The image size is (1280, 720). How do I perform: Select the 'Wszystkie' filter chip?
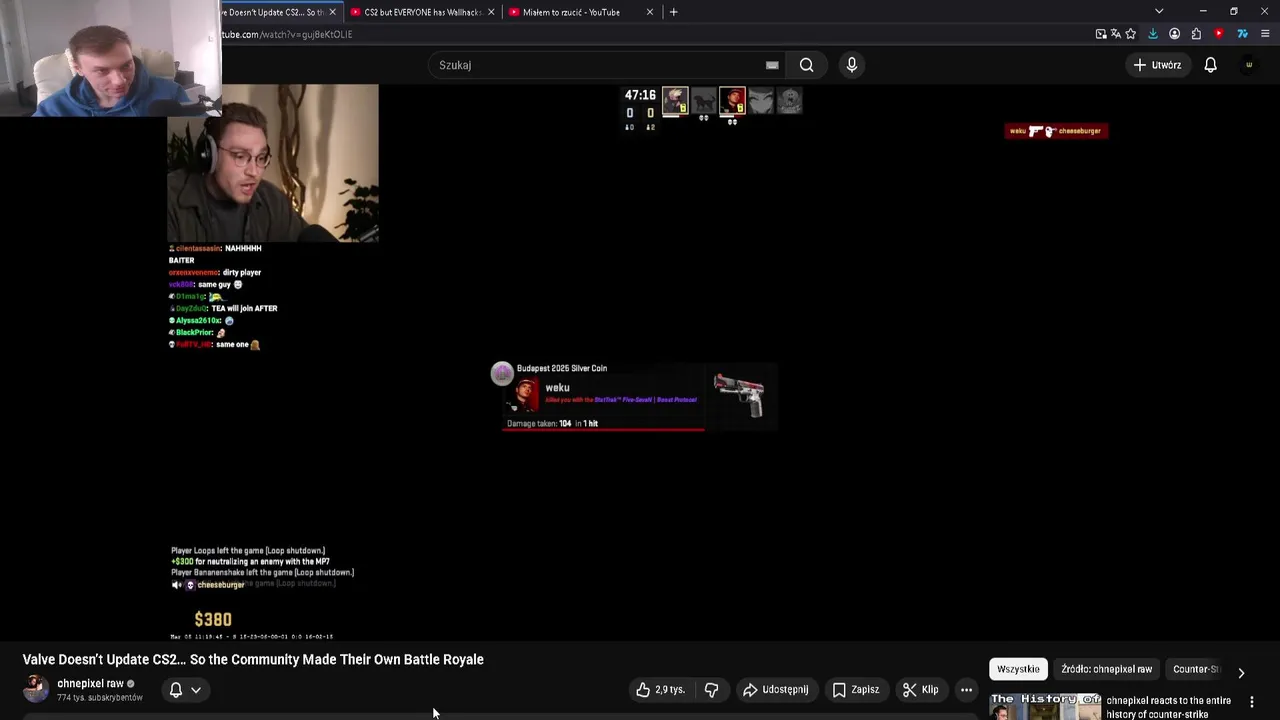click(x=1018, y=669)
